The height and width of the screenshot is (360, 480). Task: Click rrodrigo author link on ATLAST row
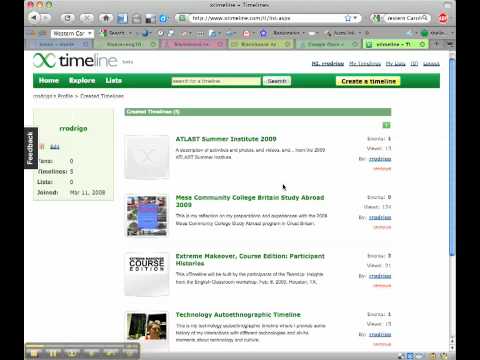pyautogui.click(x=380, y=159)
